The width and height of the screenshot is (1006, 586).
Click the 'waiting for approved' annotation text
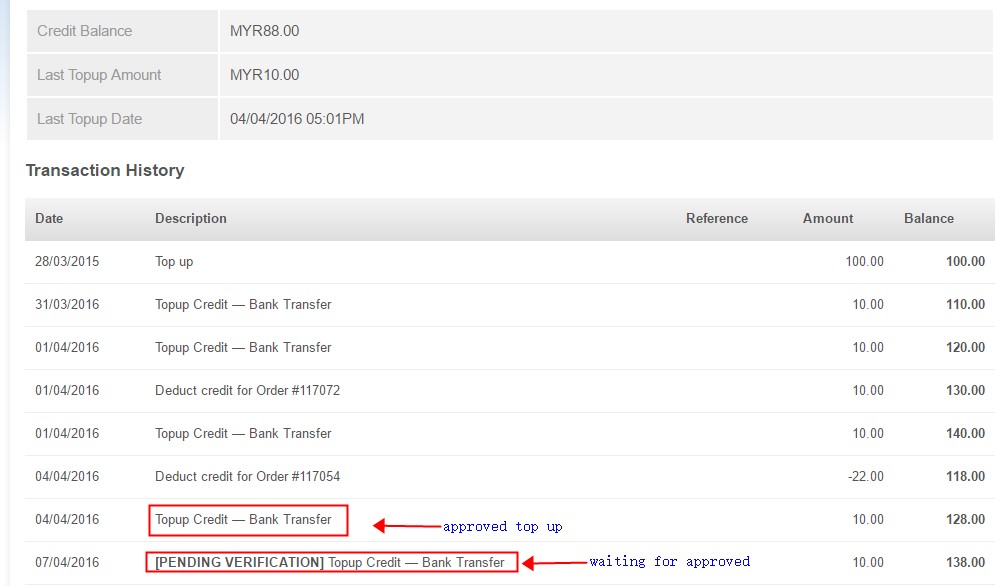(669, 561)
